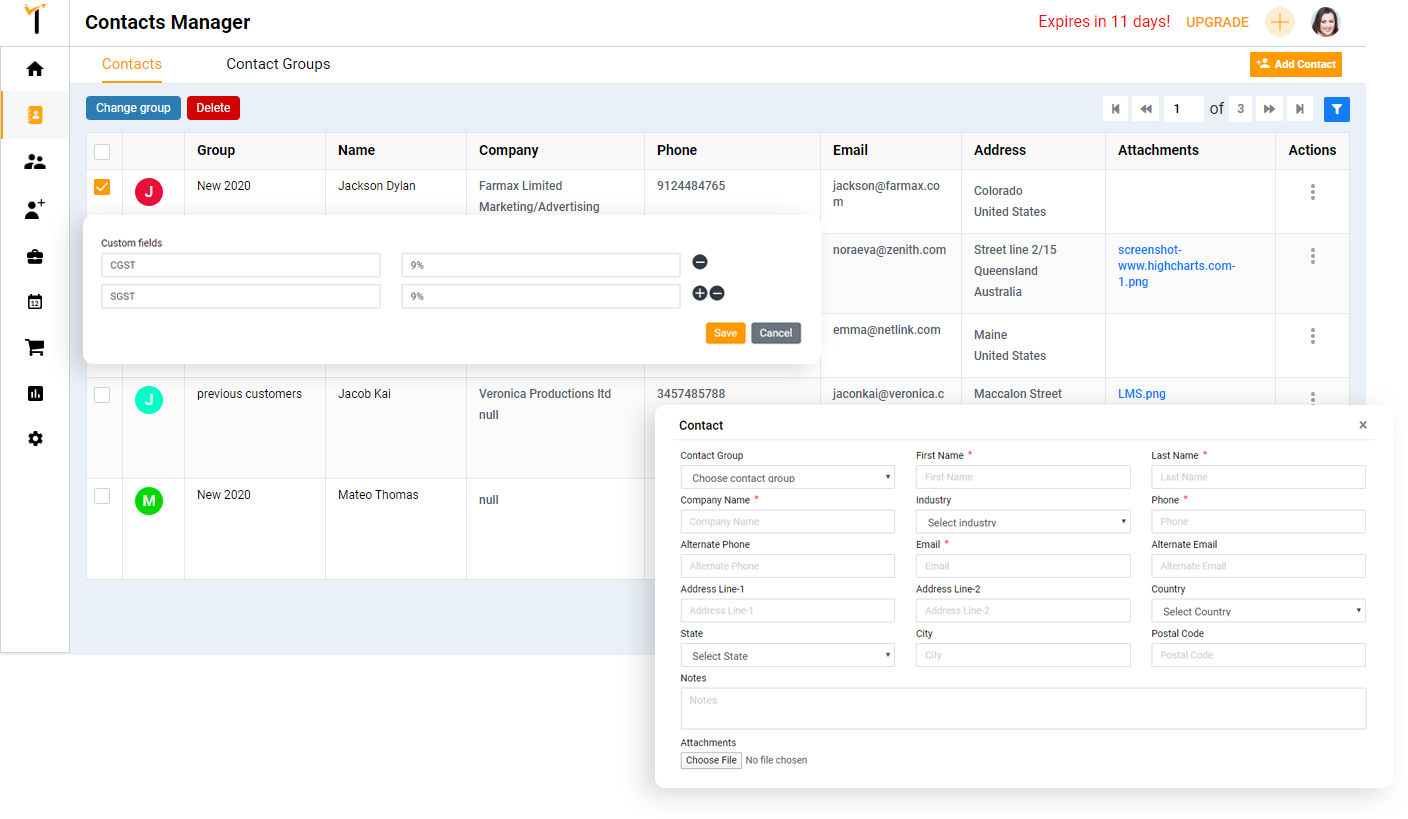Click the City input field
The height and width of the screenshot is (819, 1408).
pos(1023,655)
